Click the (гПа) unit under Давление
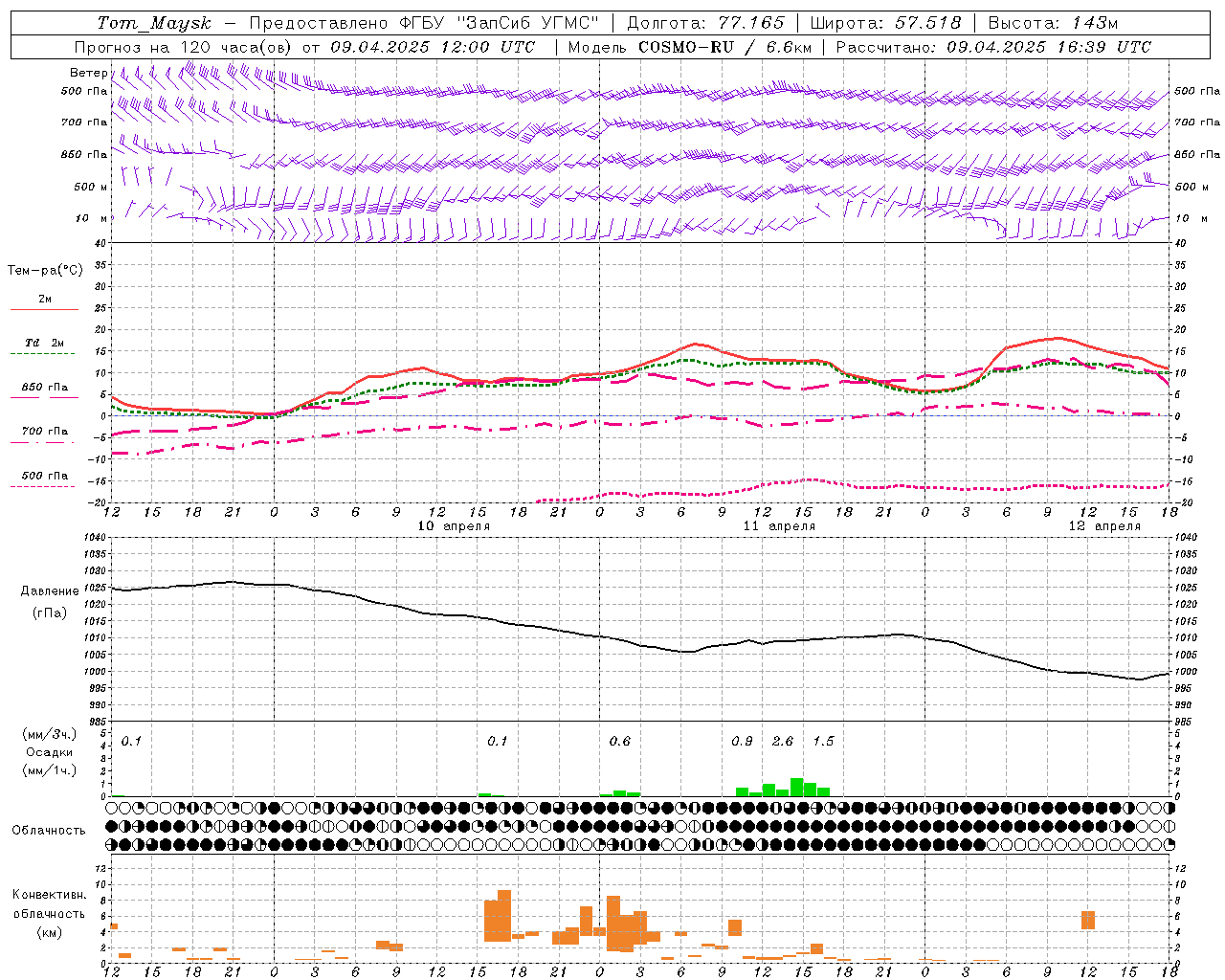This screenshot has width=1225, height=980. tap(50, 613)
